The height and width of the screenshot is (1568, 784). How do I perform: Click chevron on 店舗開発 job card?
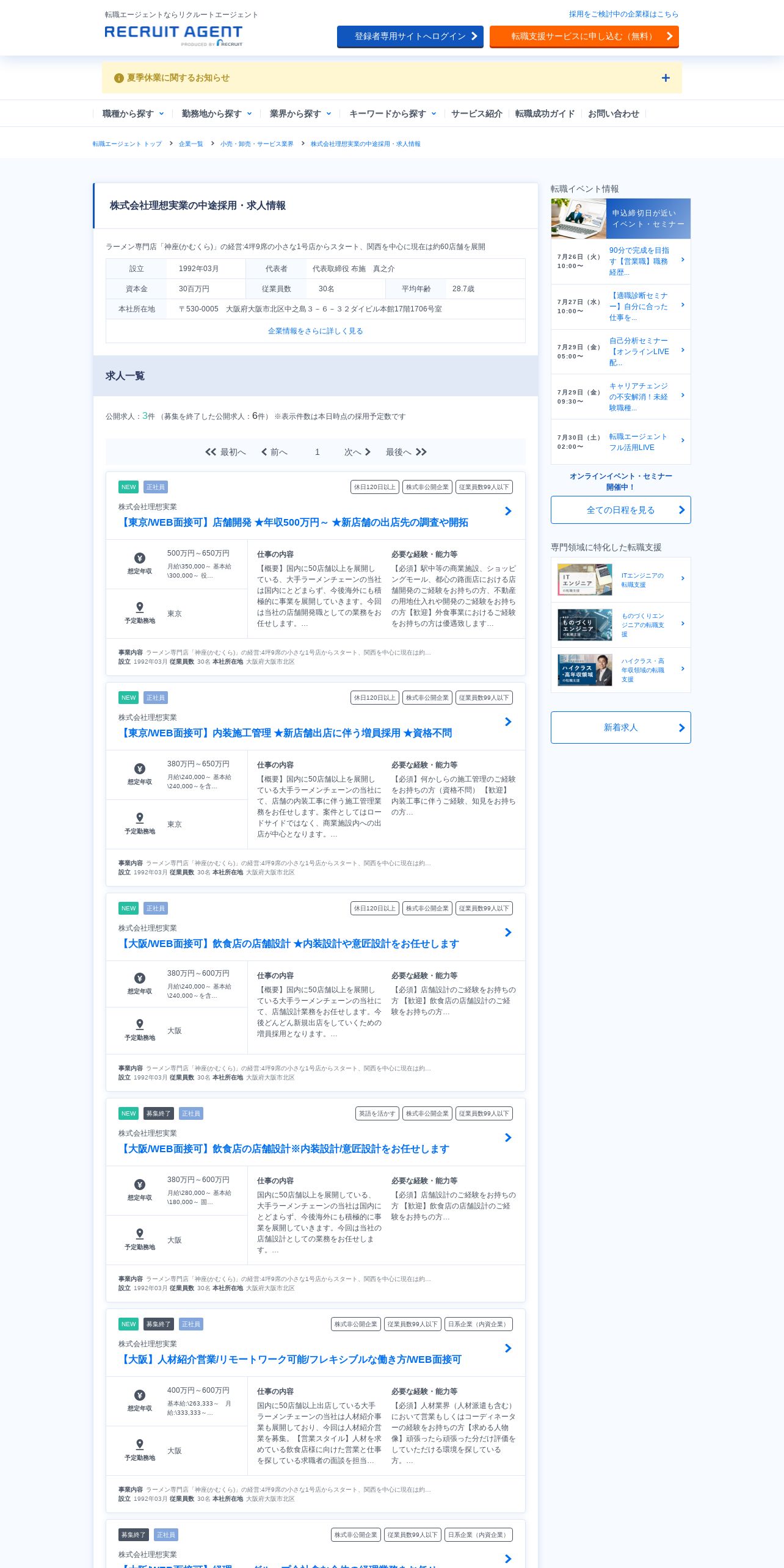(x=508, y=511)
